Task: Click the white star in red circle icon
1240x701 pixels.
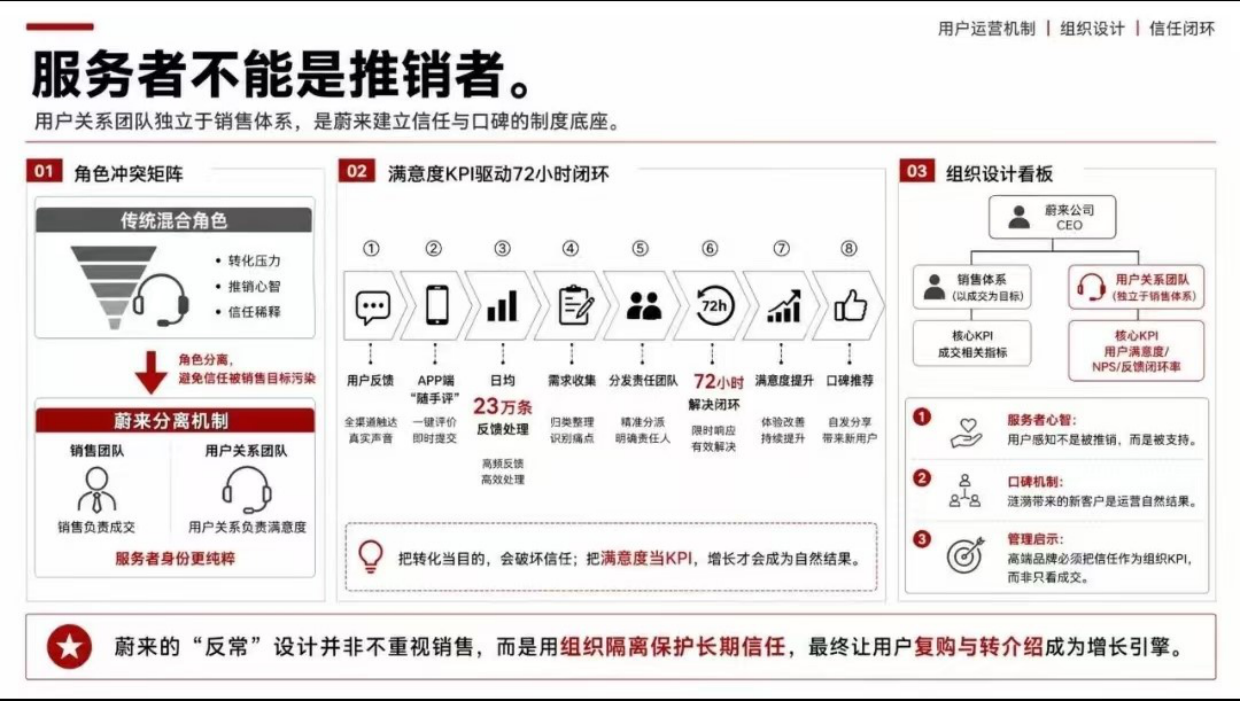Action: [x=70, y=648]
